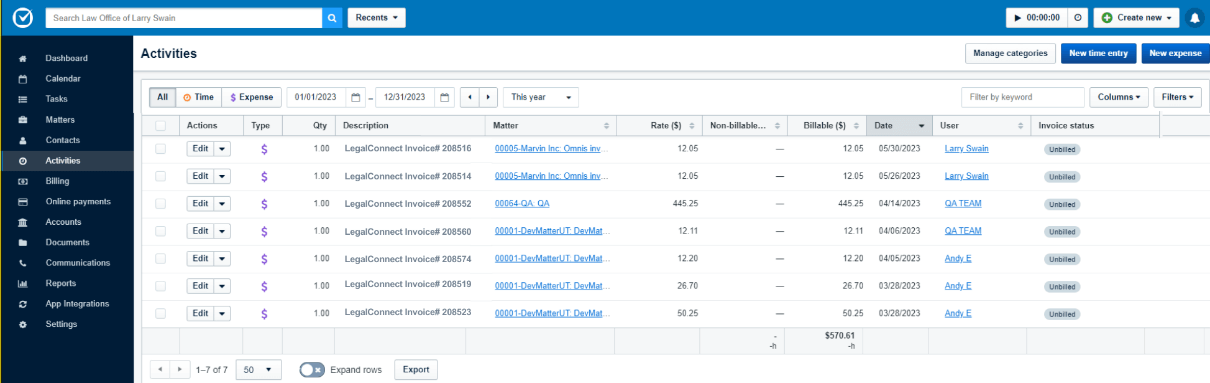
Task: Open end date calendar picker icon
Action: pyautogui.click(x=445, y=97)
